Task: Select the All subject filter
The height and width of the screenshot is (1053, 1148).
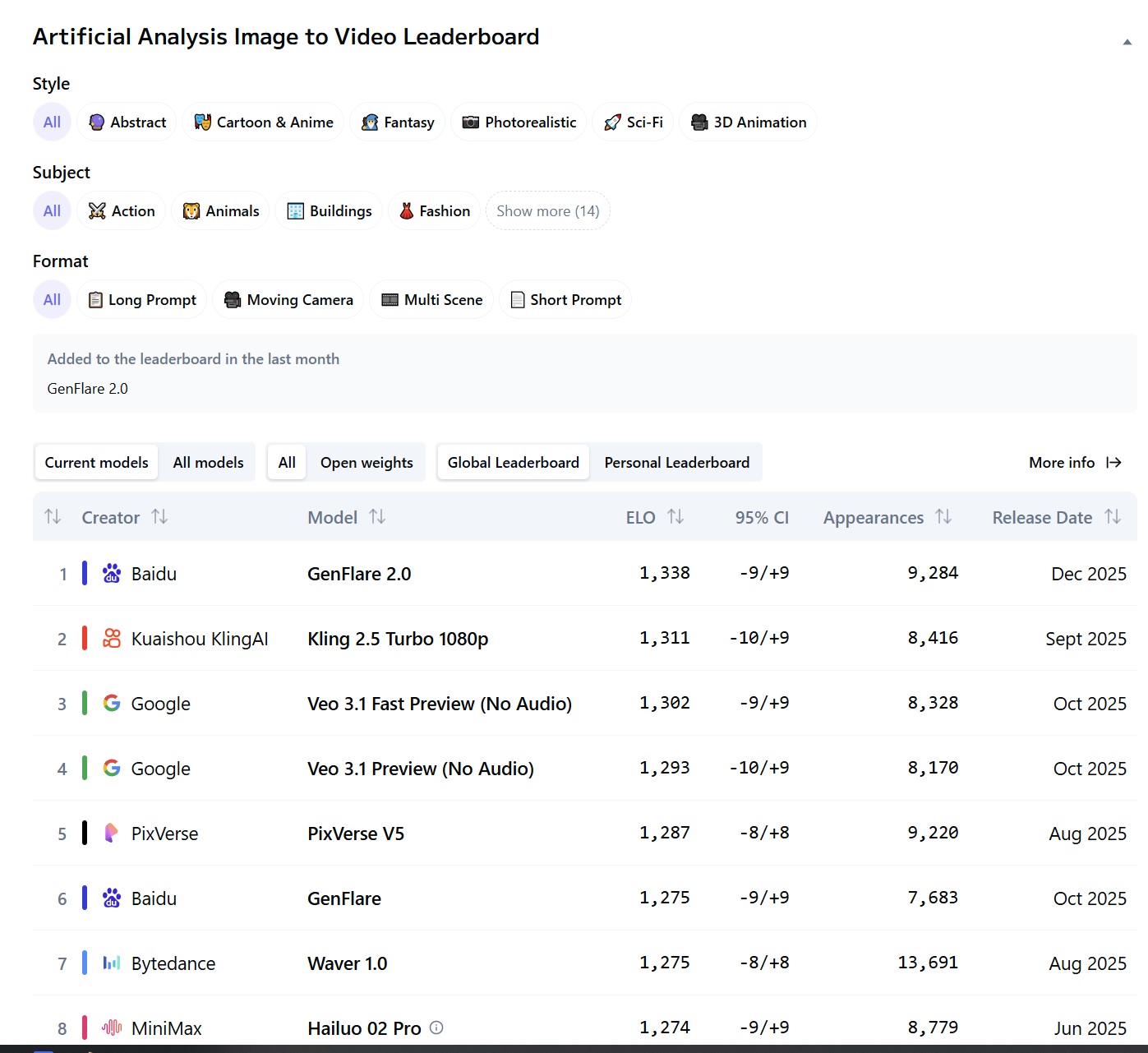Action: (x=52, y=210)
